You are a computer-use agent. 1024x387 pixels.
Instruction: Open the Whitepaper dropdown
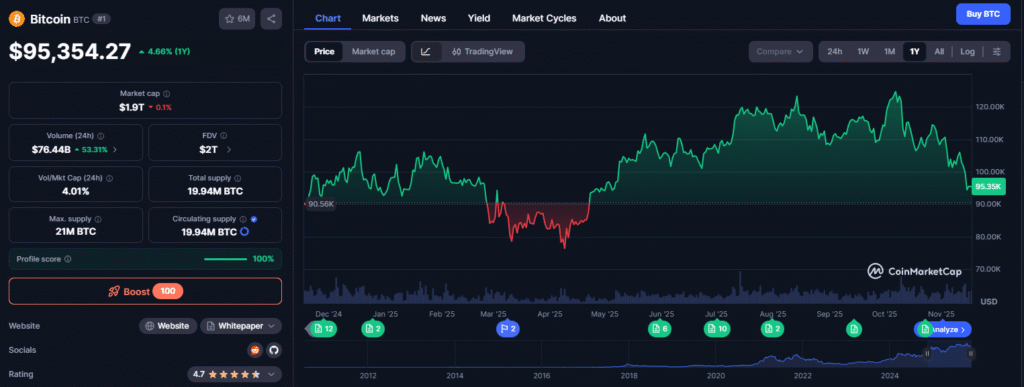(x=241, y=326)
